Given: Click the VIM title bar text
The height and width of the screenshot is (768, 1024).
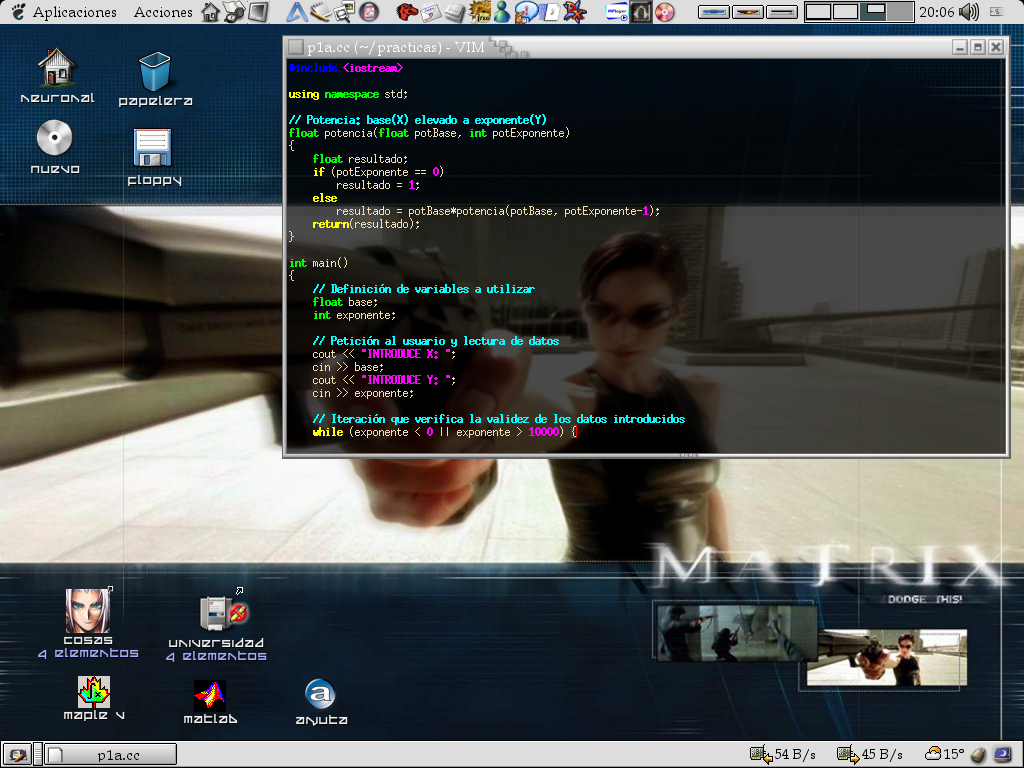Looking at the screenshot, I should click(396, 47).
